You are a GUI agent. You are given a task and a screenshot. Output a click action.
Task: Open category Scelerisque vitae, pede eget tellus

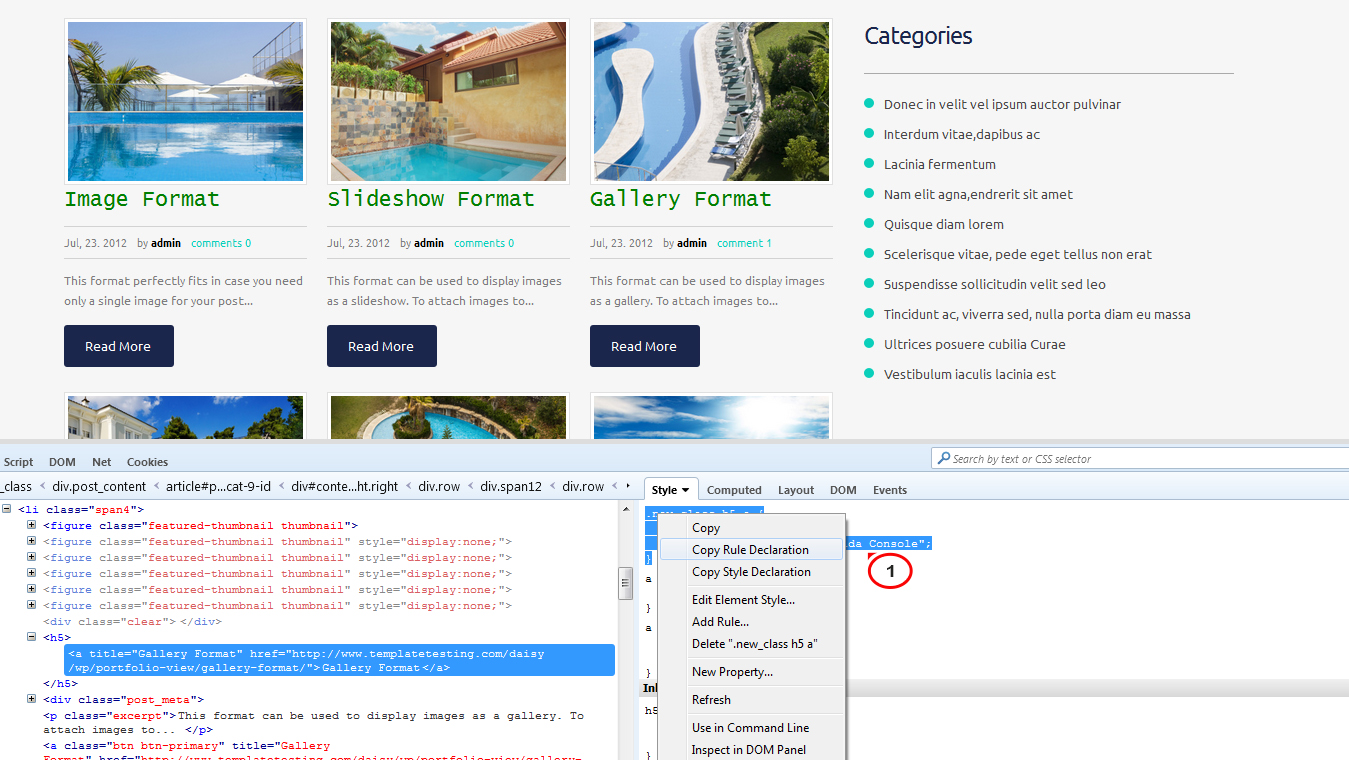tap(1018, 254)
